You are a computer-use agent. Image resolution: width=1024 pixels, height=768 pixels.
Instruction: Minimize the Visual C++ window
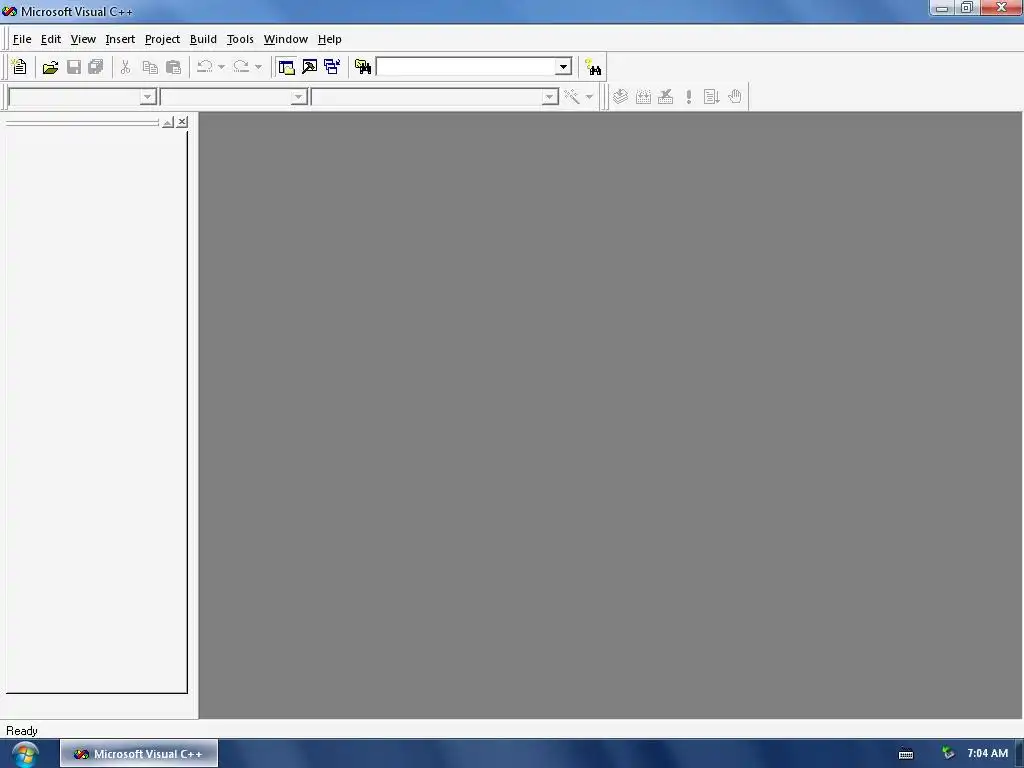click(x=942, y=8)
